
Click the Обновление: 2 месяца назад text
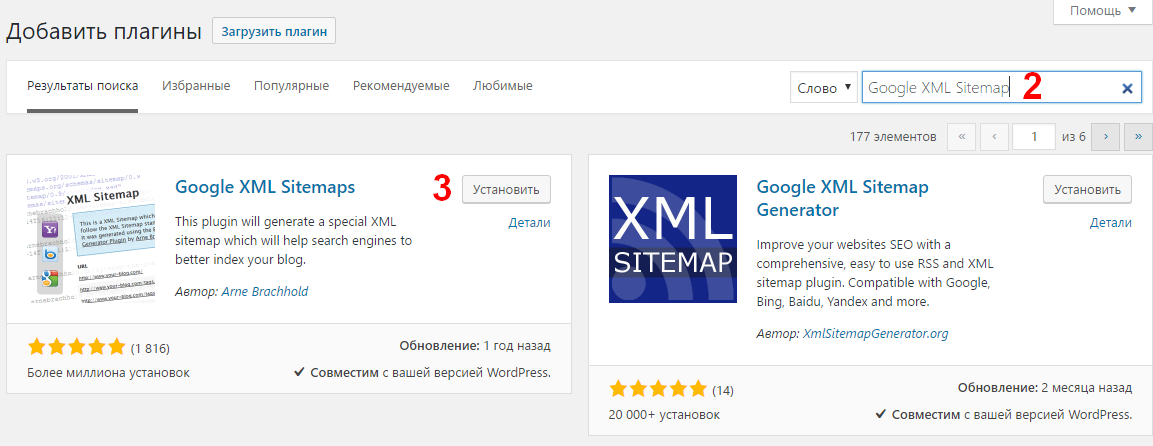[1045, 387]
